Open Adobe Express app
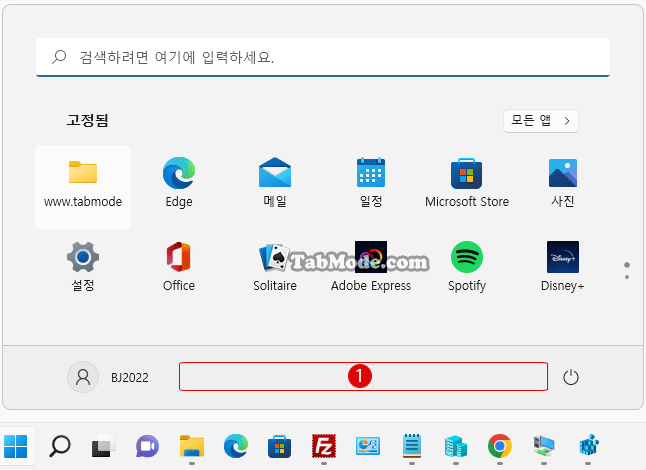The height and width of the screenshot is (470, 646). point(371,267)
